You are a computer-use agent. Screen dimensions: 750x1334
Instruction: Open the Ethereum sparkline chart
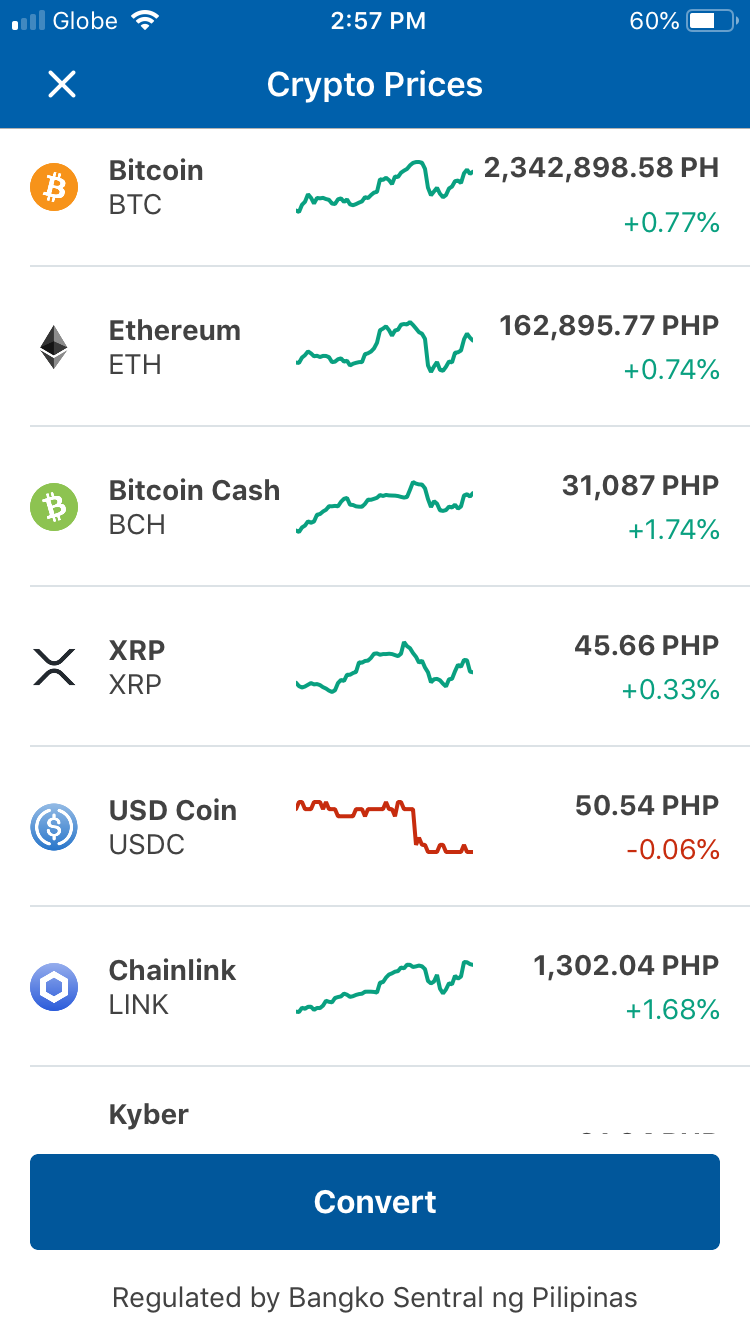point(385,347)
